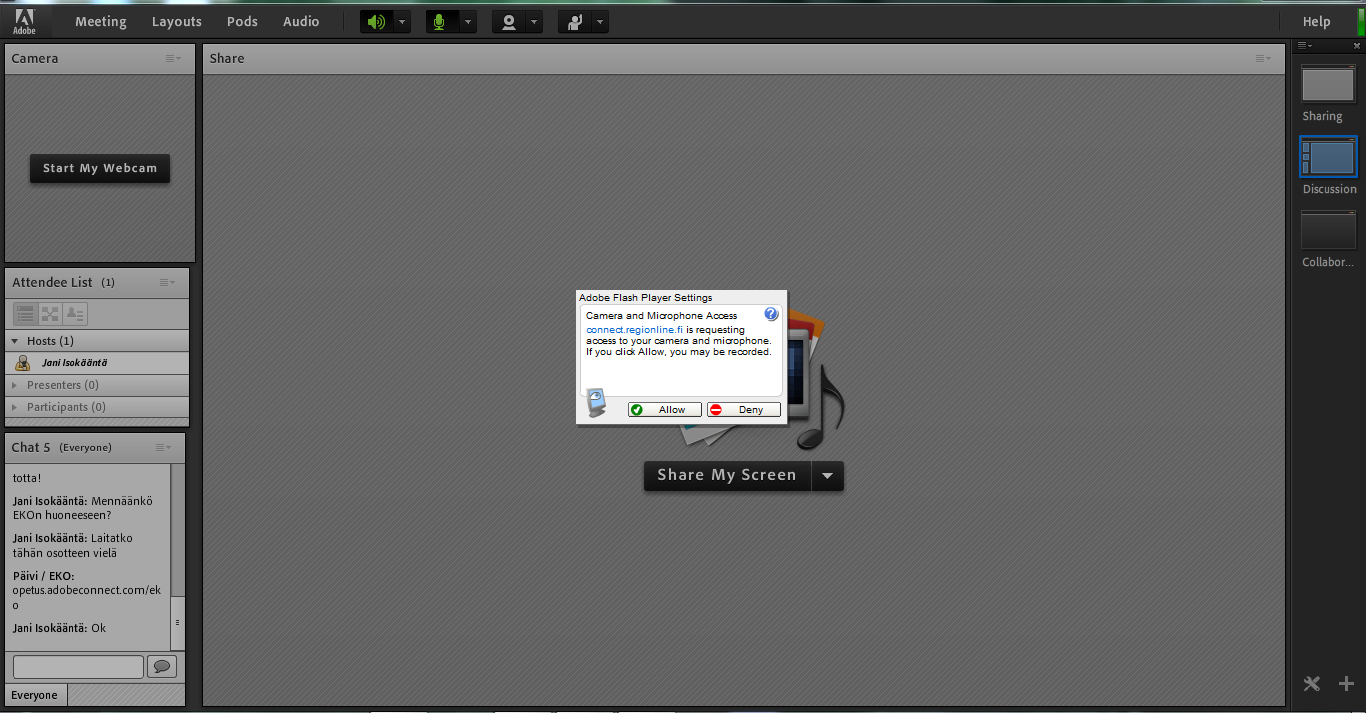The image size is (1366, 713).
Task: Select the Discussion layout thumbnail
Action: point(1328,157)
